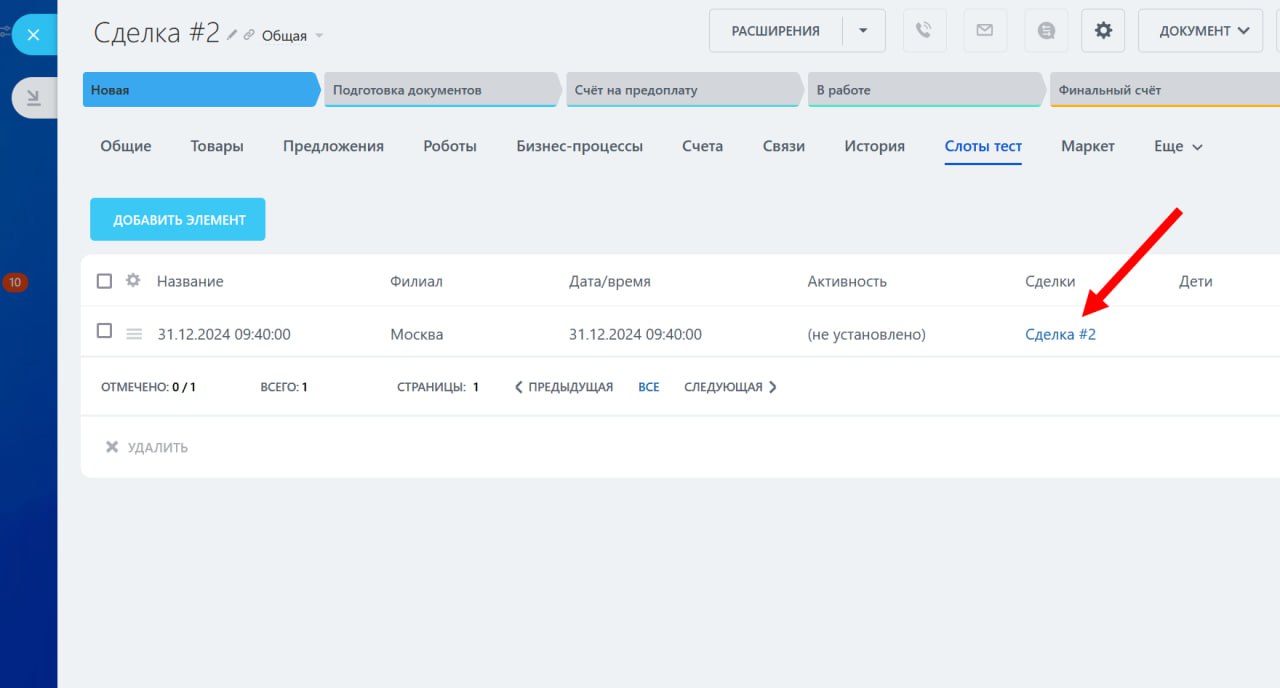This screenshot has width=1280, height=688.
Task: Expand the Еще tab menu
Action: point(1178,146)
